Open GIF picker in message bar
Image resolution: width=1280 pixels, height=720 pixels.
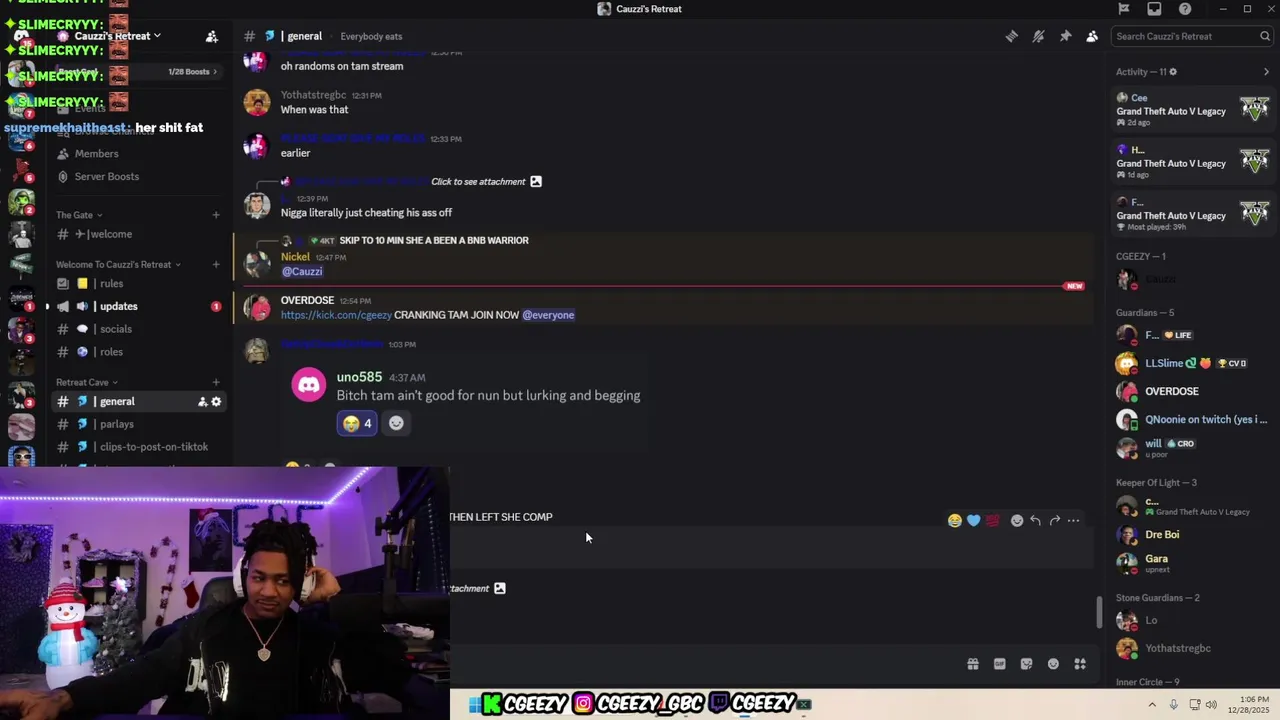(x=999, y=664)
